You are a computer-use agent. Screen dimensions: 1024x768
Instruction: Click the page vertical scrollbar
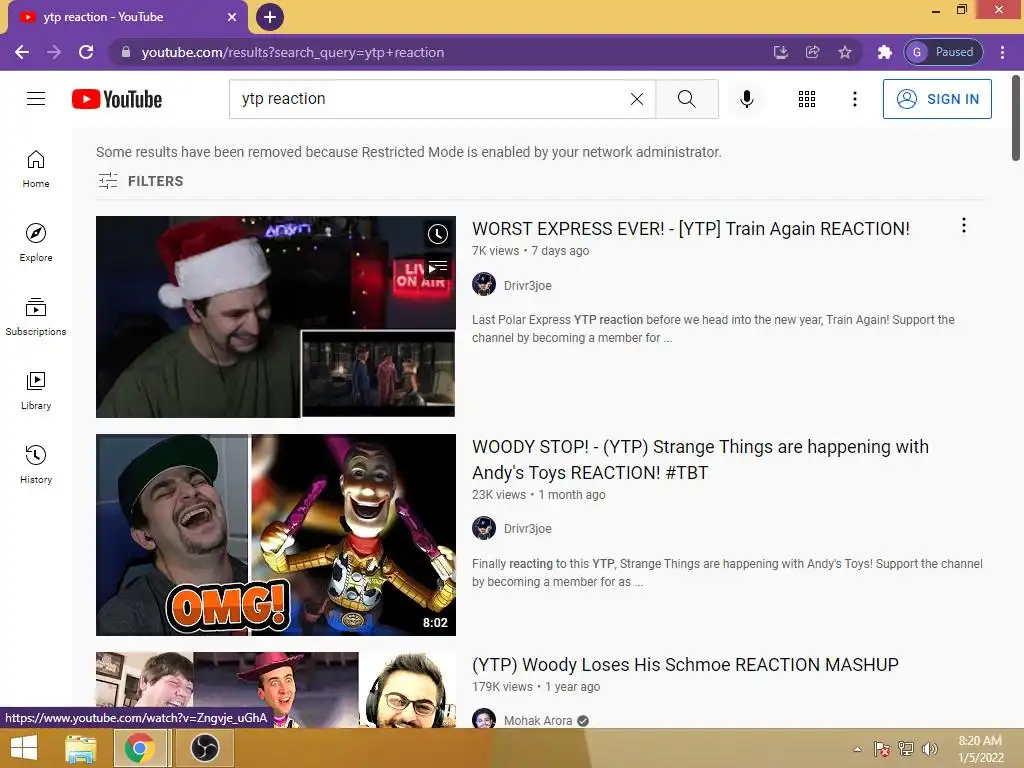point(1016,118)
